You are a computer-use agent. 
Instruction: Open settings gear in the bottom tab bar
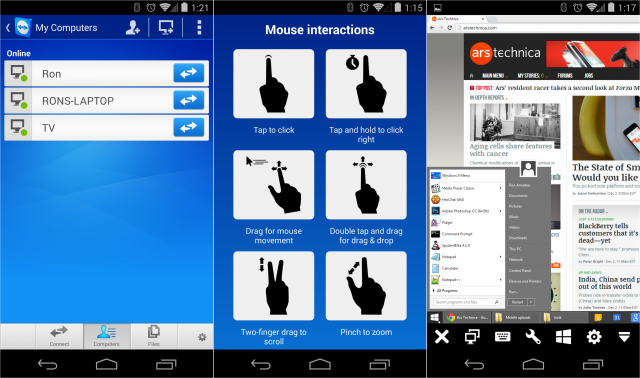click(x=202, y=337)
